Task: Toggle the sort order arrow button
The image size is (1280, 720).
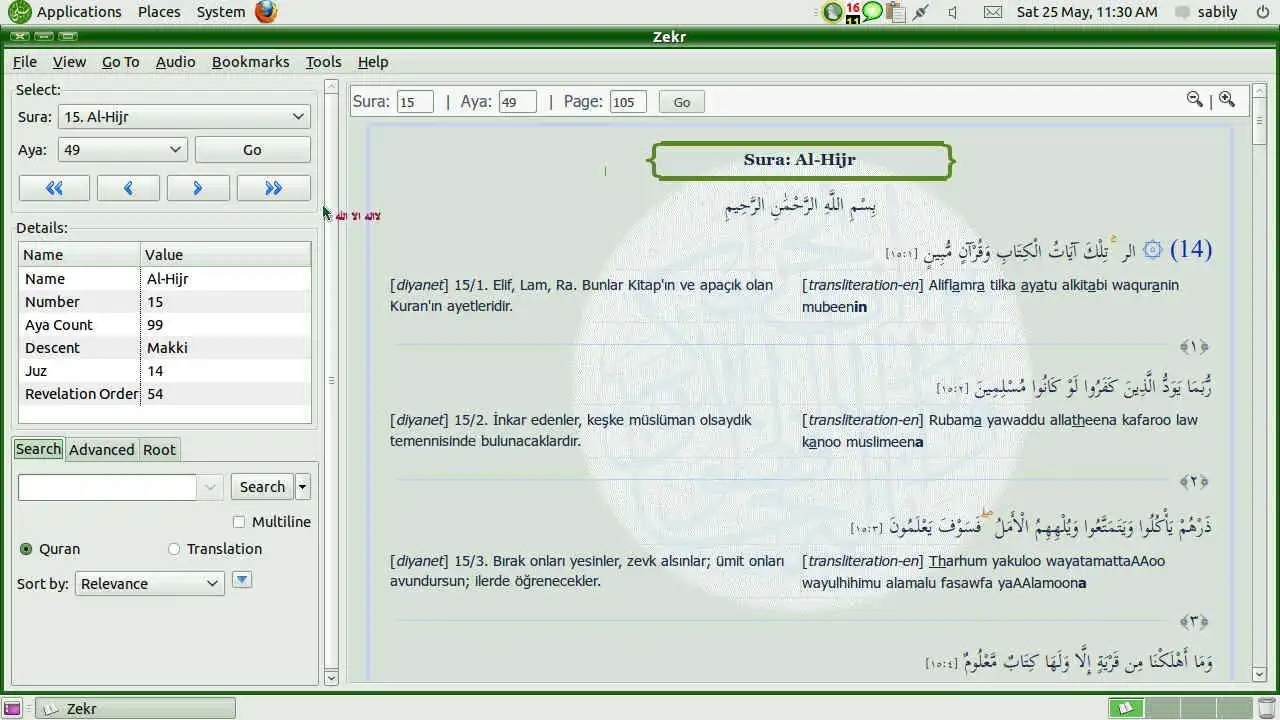Action: [242, 580]
